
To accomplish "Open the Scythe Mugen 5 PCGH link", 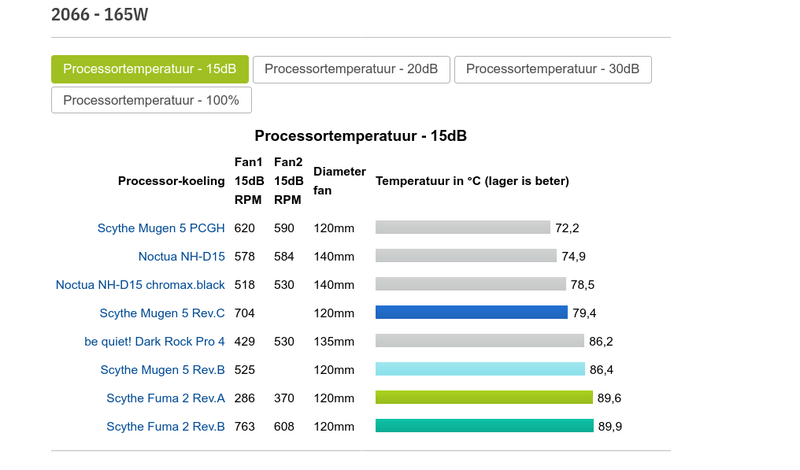I will (161, 228).
